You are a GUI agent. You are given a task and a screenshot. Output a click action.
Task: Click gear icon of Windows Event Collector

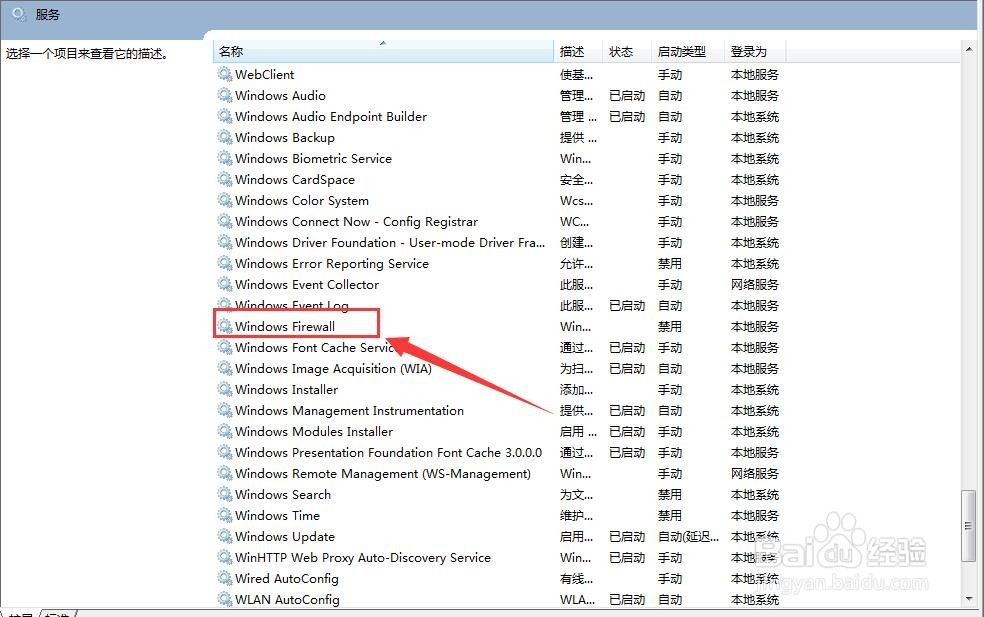225,284
